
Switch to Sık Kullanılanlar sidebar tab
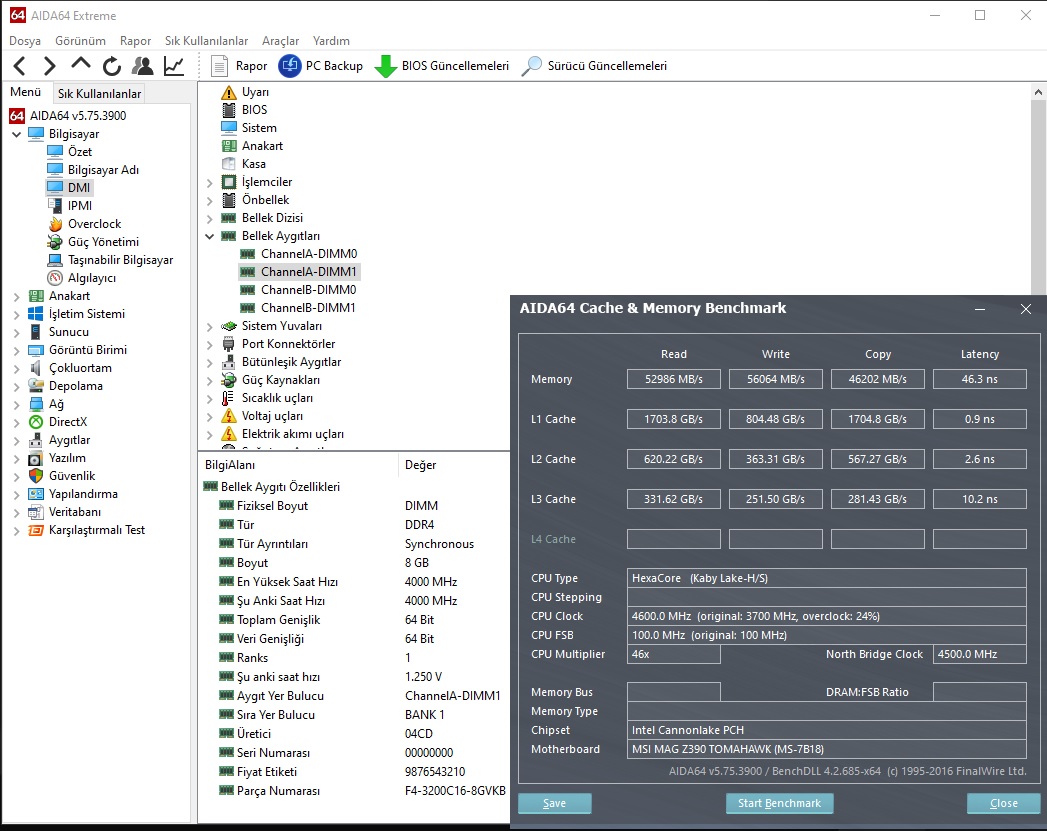pyautogui.click(x=99, y=93)
